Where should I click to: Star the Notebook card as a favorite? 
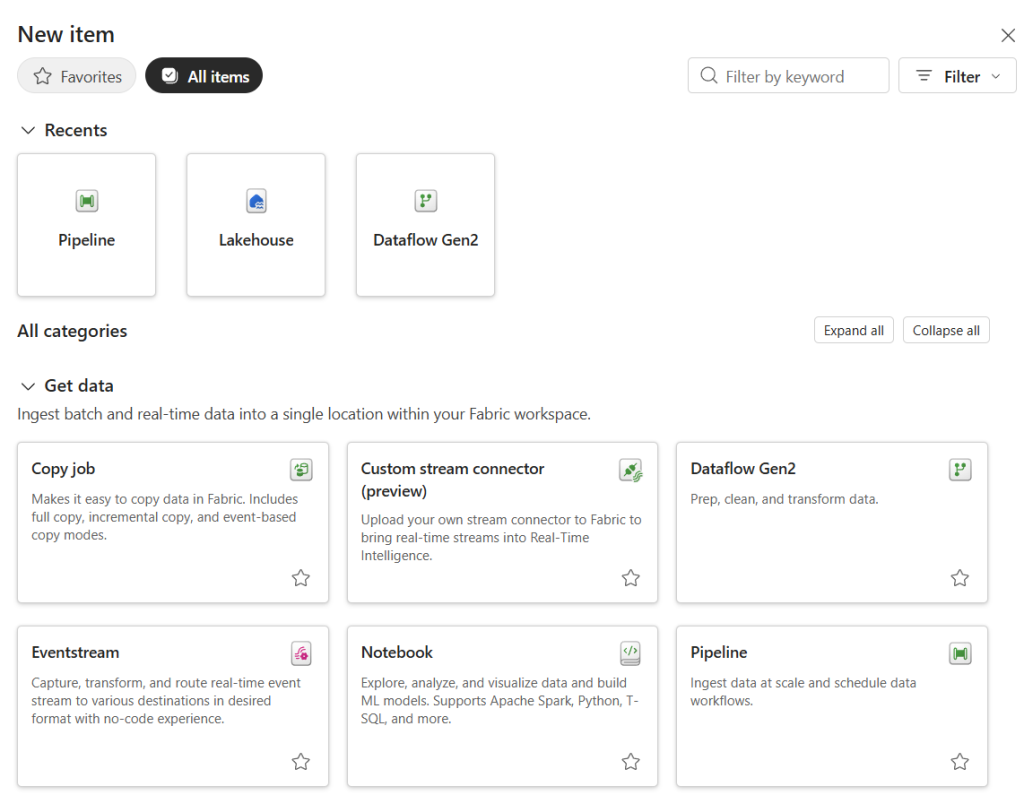pyautogui.click(x=631, y=762)
